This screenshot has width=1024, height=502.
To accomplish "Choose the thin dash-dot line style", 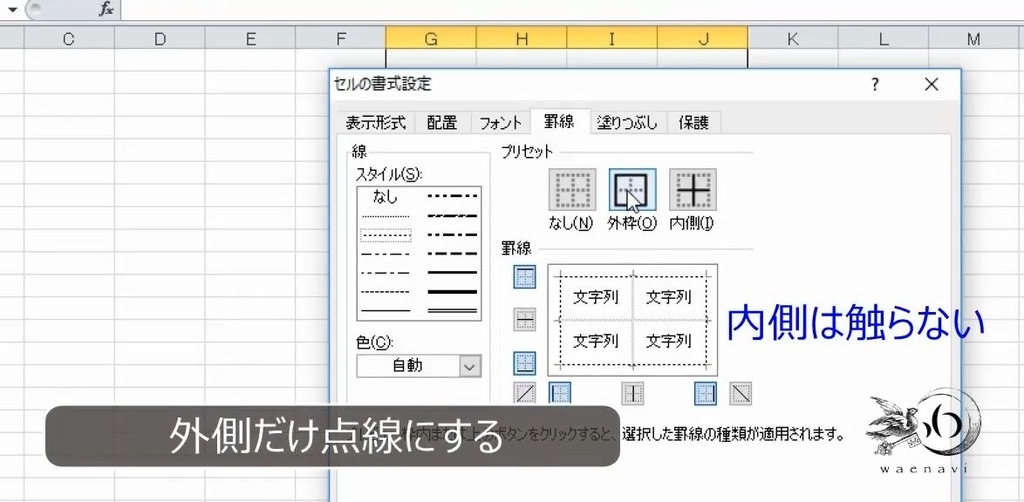I will click(x=385, y=273).
